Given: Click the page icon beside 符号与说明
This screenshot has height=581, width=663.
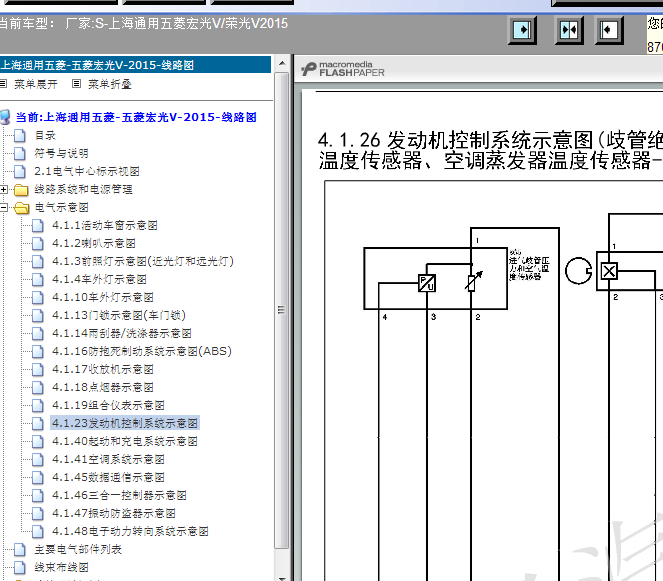Looking at the screenshot, I should [x=20, y=153].
